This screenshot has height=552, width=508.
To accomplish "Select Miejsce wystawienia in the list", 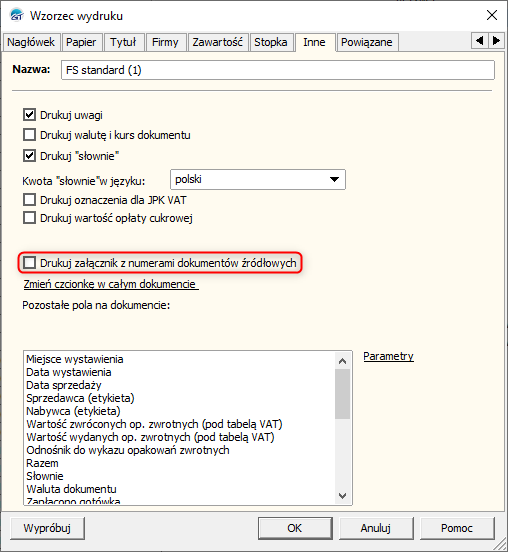I will tap(75, 359).
